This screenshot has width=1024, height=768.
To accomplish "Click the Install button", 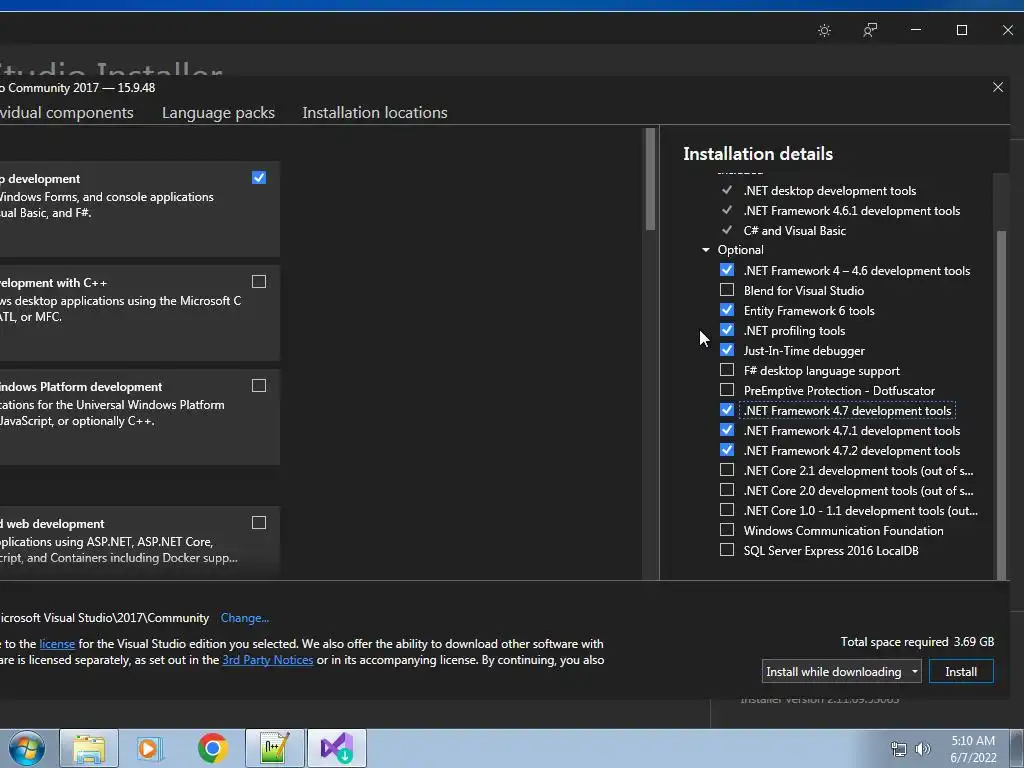I will click(961, 671).
